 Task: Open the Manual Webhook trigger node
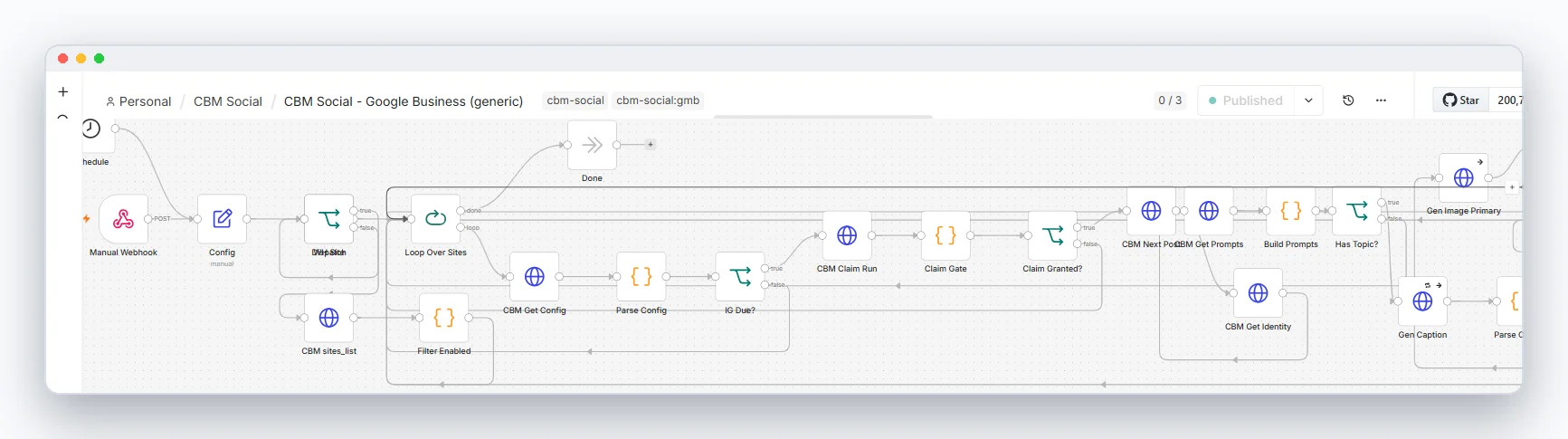[123, 219]
